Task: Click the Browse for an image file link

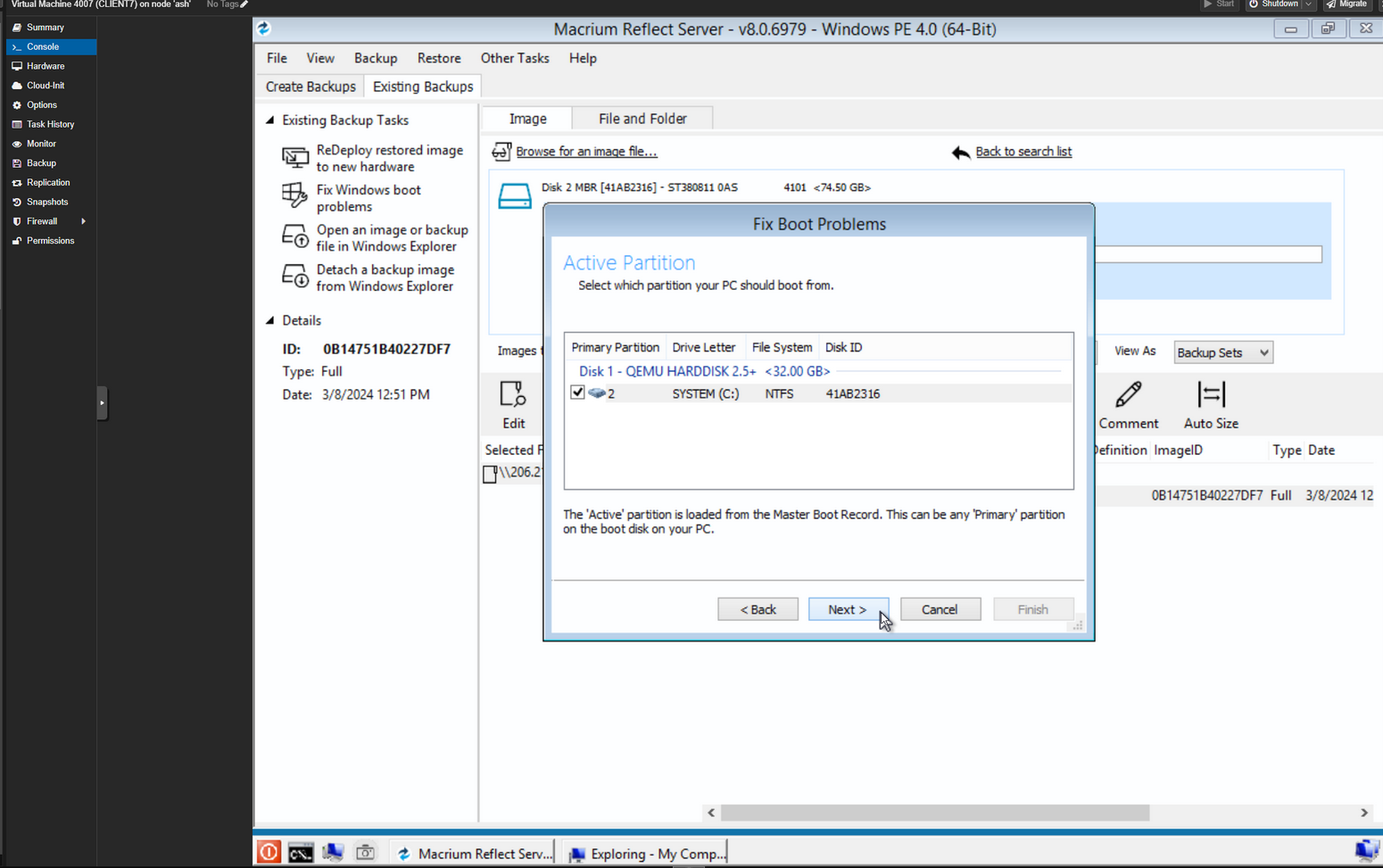Action: 586,152
